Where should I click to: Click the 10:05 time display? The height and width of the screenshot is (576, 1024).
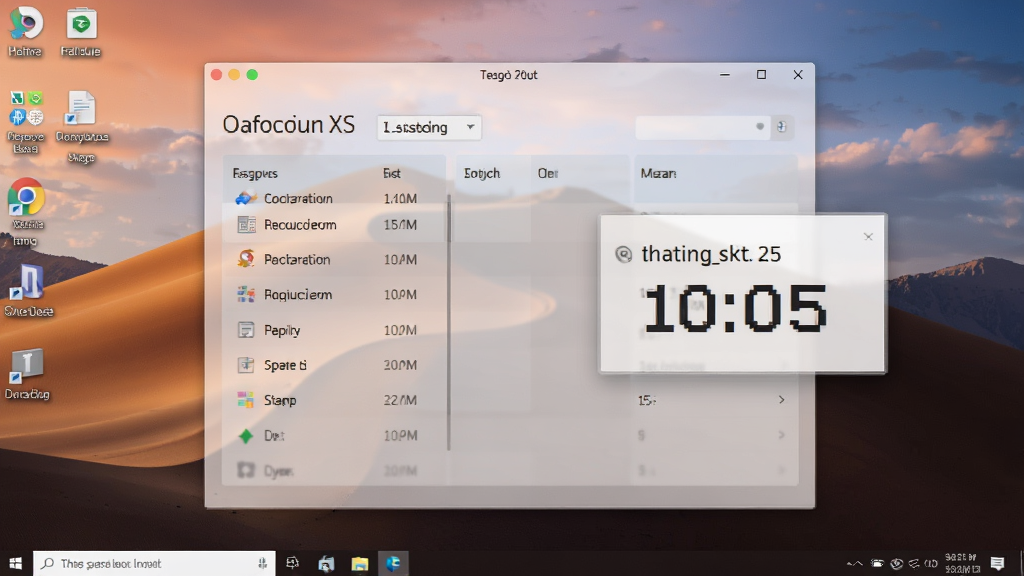(735, 309)
